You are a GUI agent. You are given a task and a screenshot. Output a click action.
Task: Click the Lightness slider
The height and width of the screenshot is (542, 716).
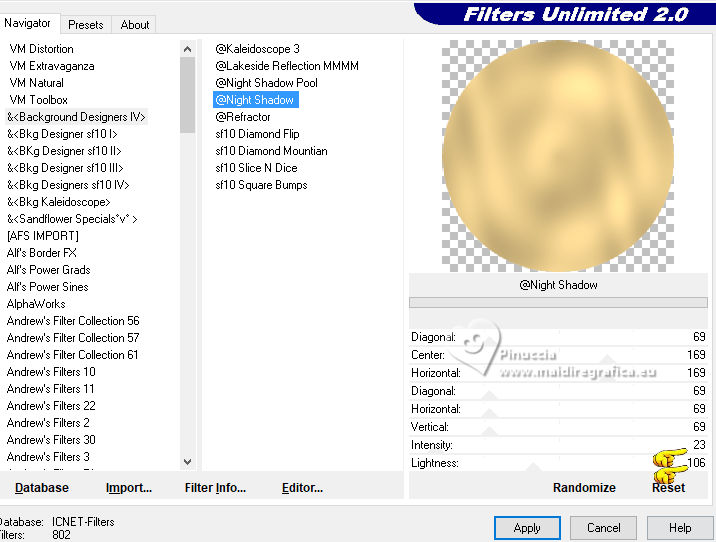[x=558, y=463]
